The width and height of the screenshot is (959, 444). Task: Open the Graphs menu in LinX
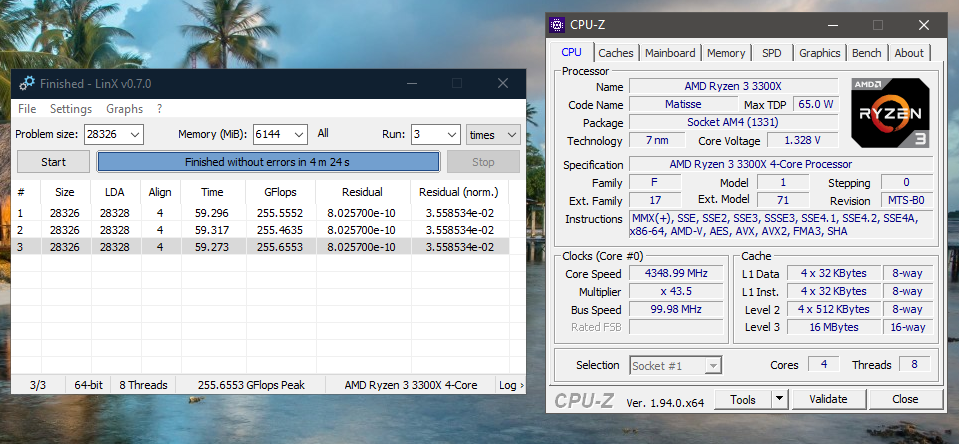[x=124, y=109]
